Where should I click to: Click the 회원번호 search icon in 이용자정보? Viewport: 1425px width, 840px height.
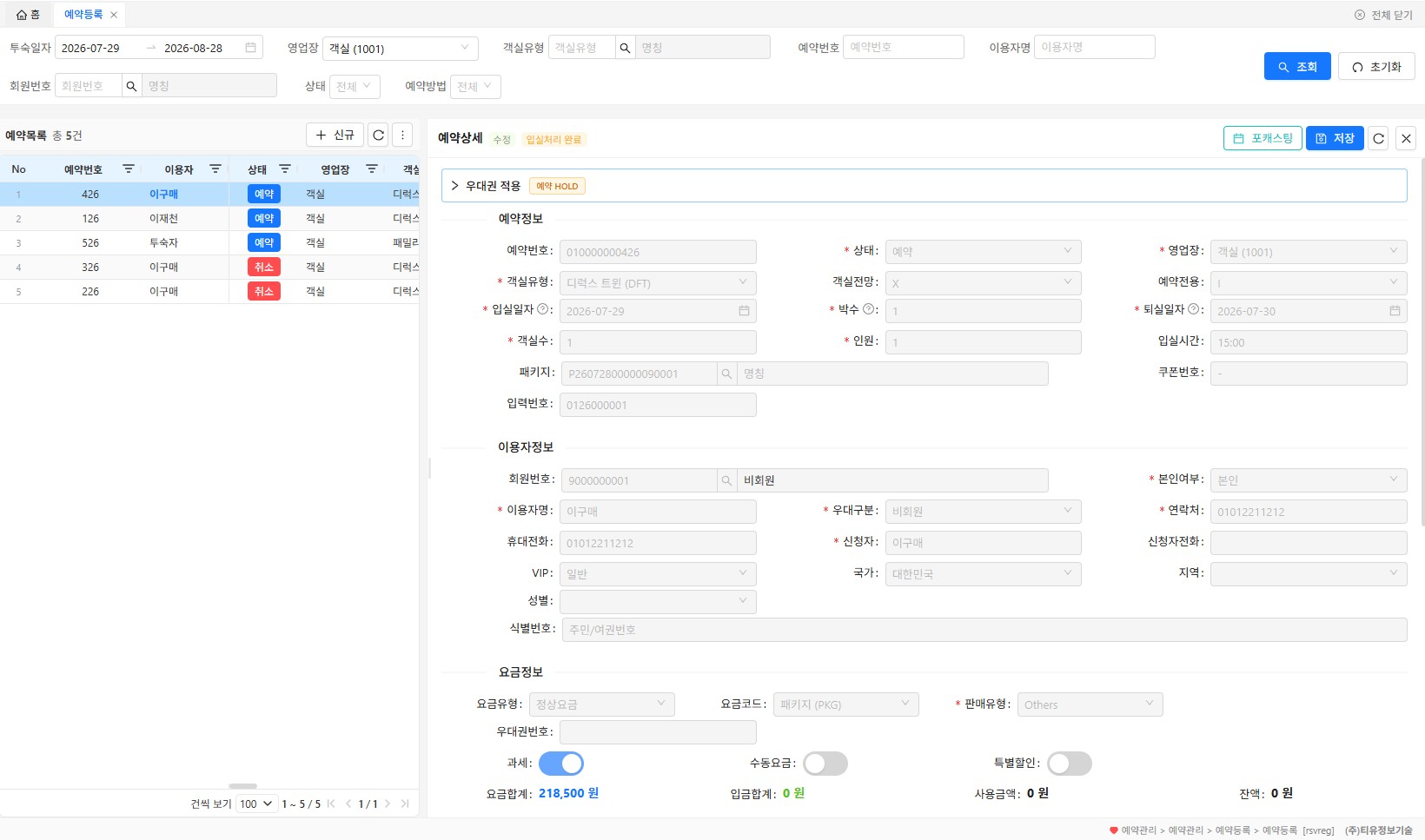pyautogui.click(x=726, y=480)
